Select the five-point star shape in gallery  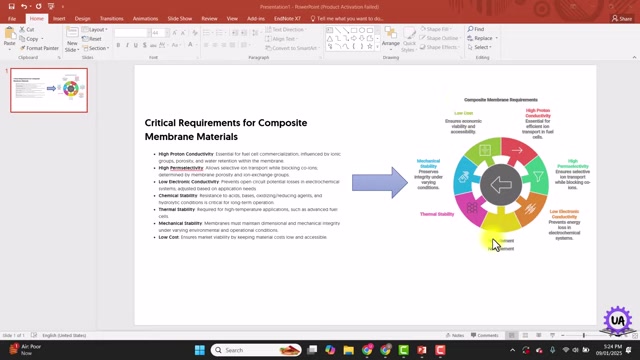point(370,47)
